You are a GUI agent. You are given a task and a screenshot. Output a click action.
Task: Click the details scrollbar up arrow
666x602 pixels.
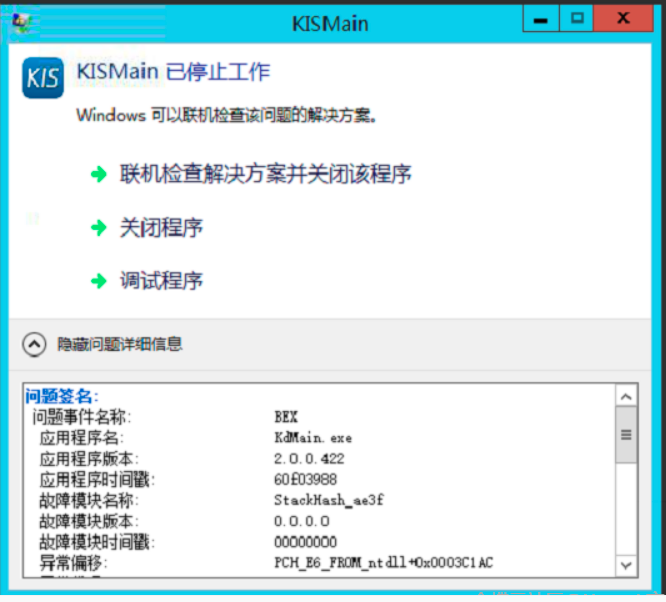point(626,397)
